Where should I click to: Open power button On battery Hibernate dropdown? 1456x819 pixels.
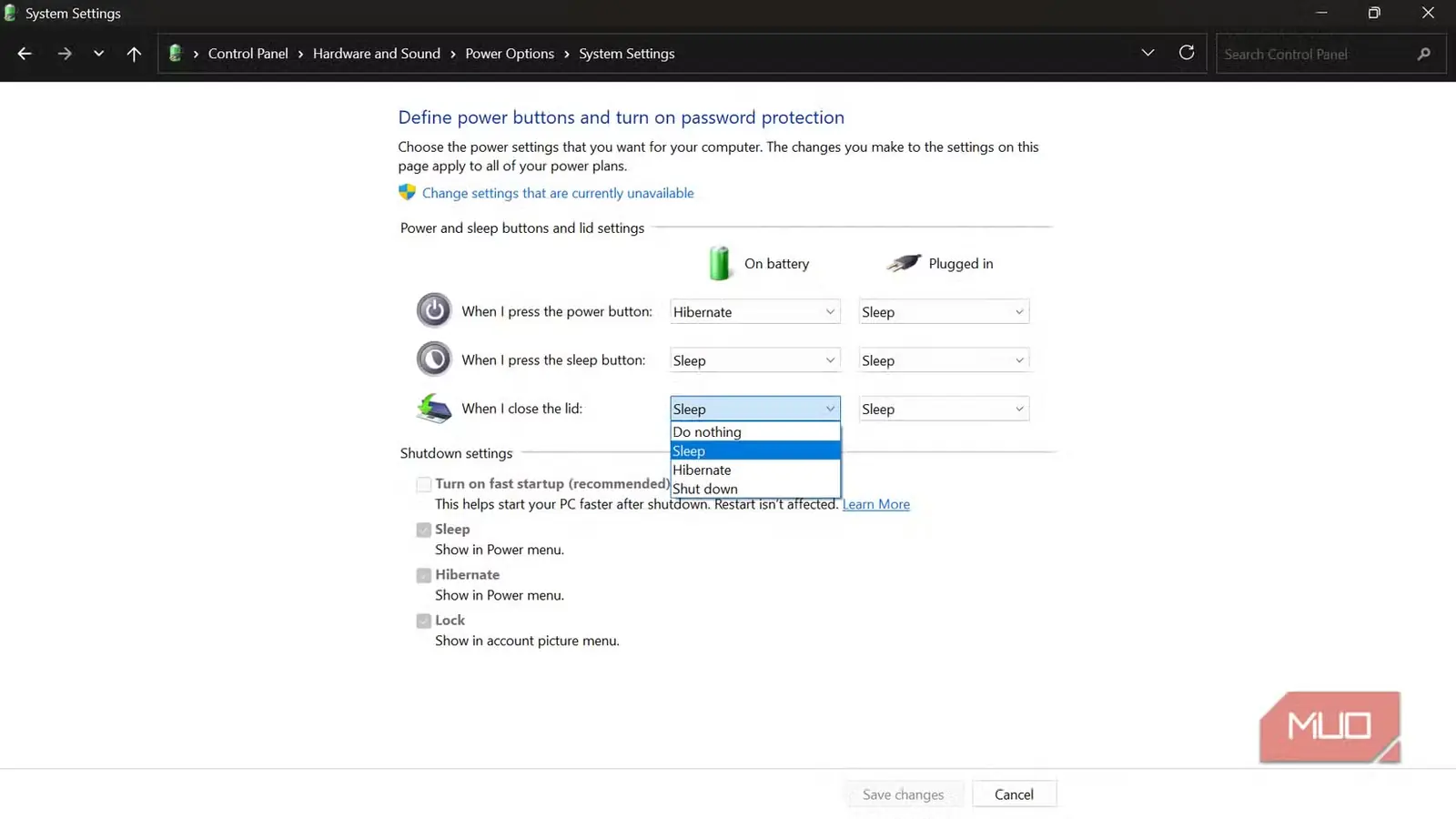pos(755,311)
